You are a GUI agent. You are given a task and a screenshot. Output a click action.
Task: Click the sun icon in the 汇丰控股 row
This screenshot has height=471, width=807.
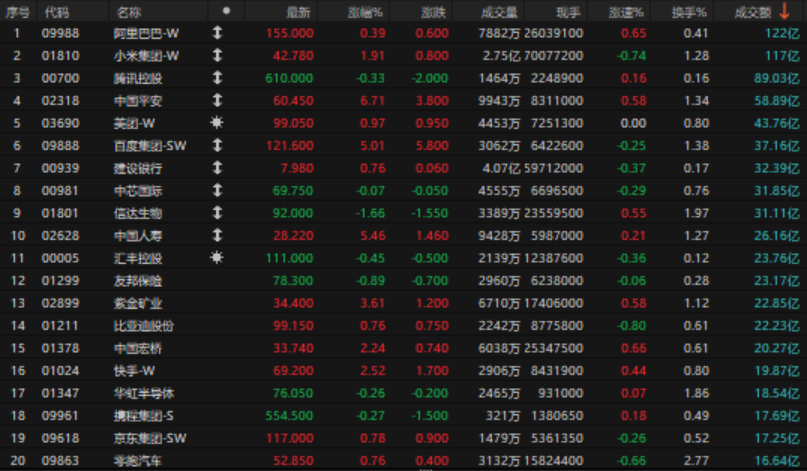tap(217, 257)
